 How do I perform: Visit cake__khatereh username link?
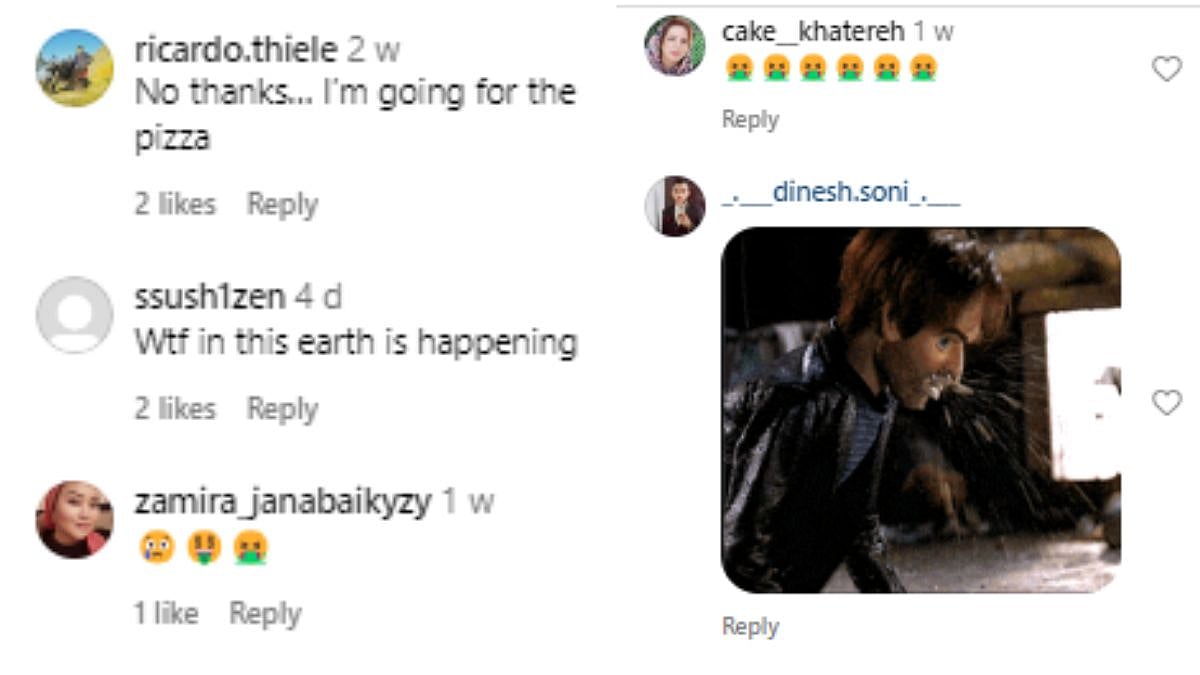point(813,32)
